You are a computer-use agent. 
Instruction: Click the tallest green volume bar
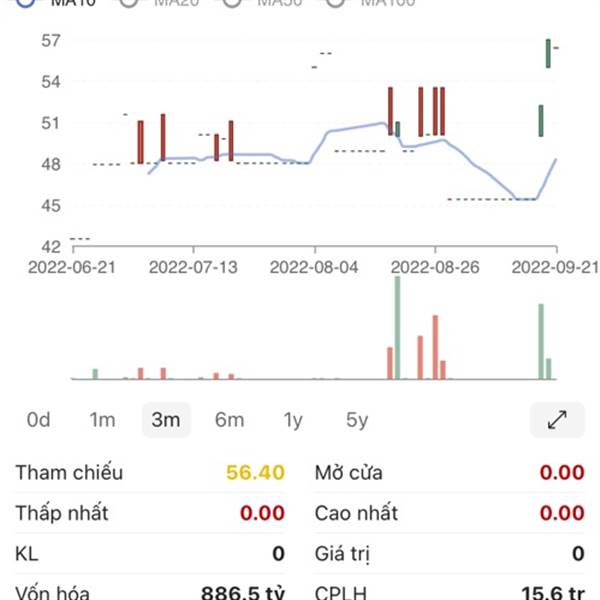tap(397, 328)
